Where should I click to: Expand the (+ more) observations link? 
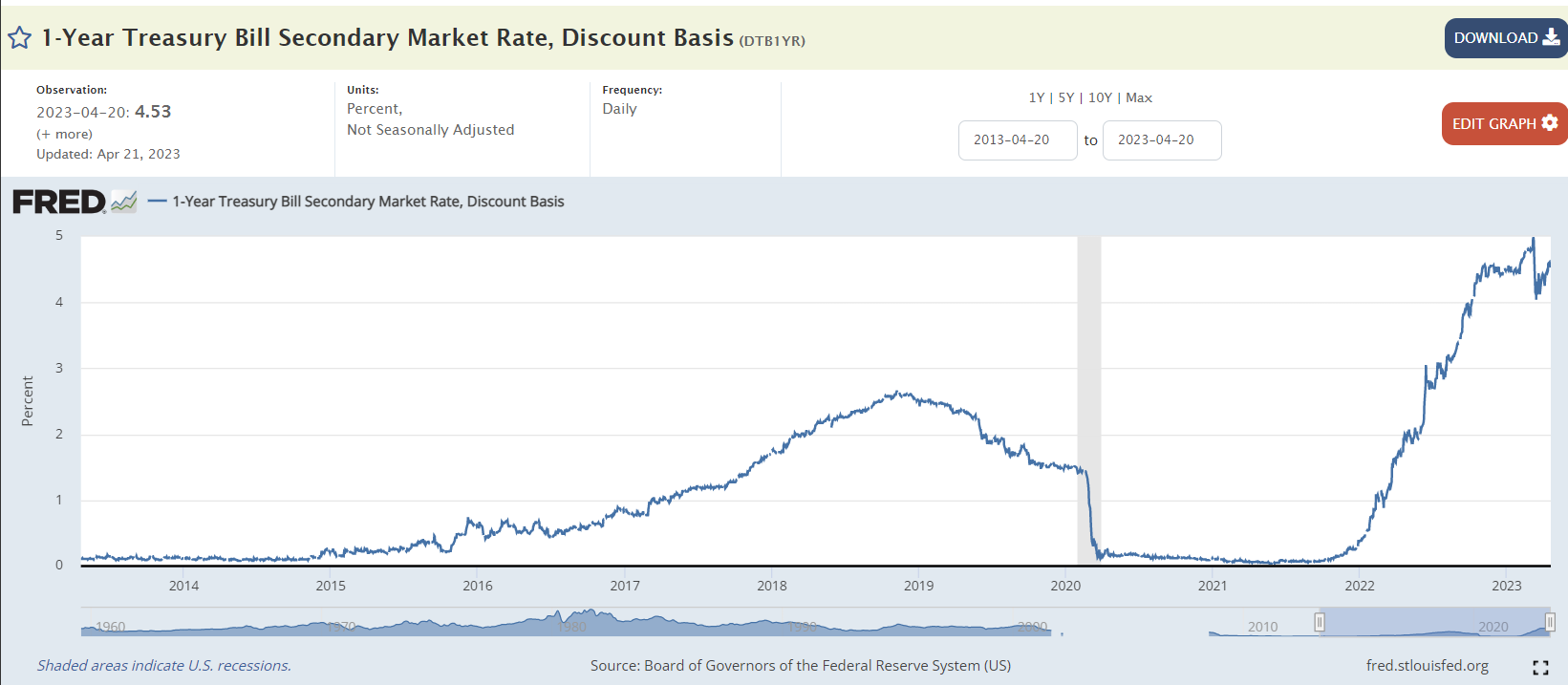(x=64, y=134)
